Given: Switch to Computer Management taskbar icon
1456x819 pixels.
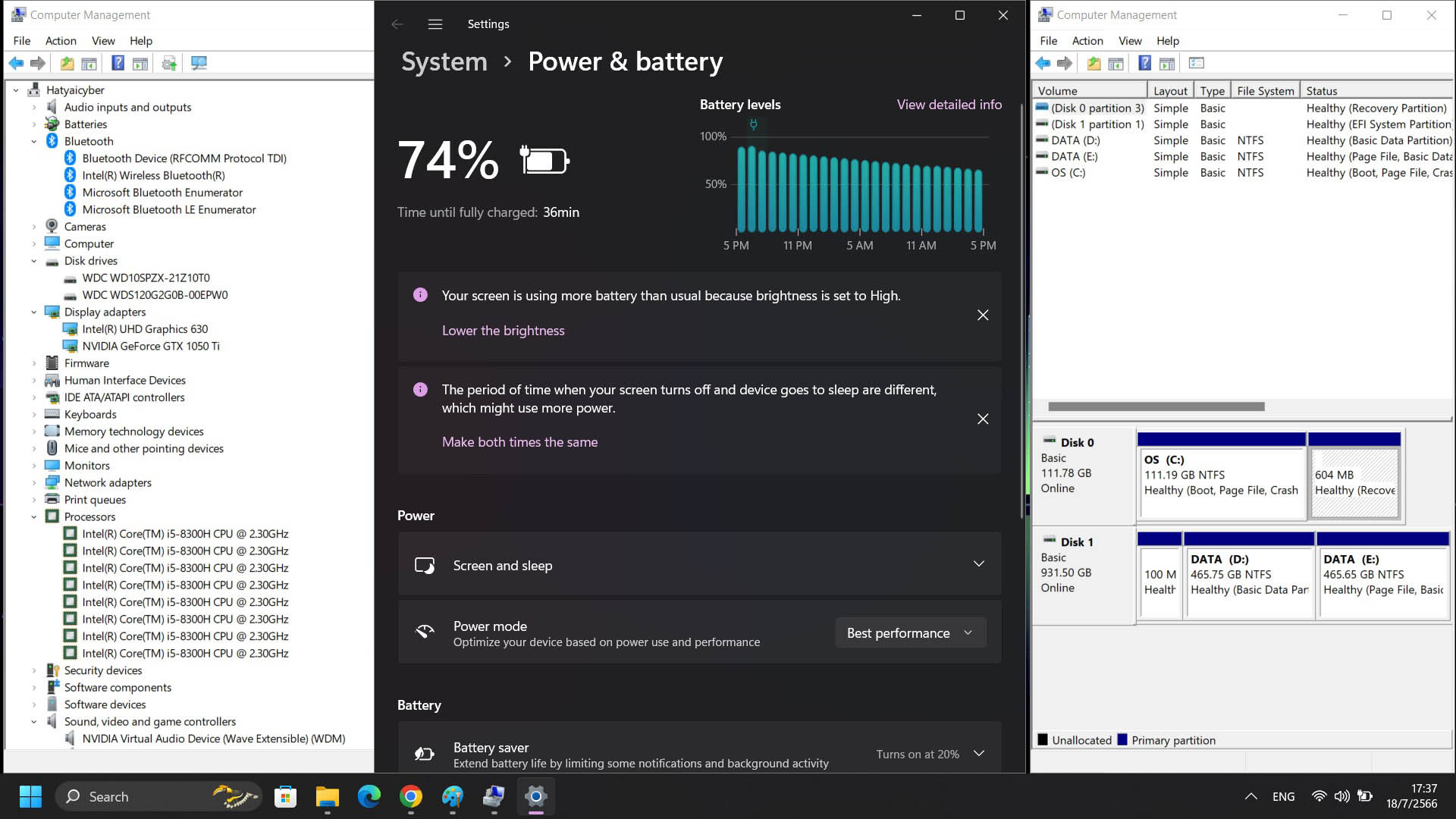Looking at the screenshot, I should coord(494,796).
